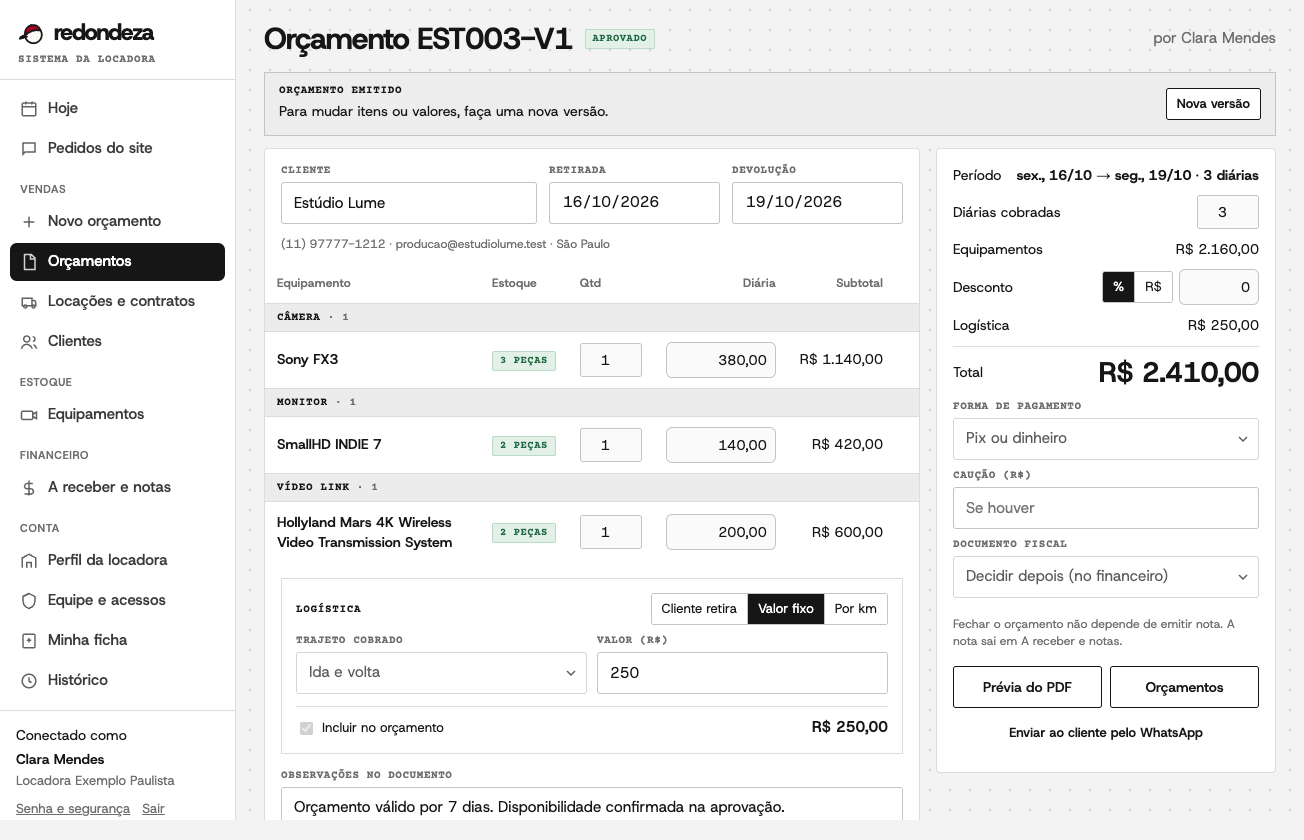Click the redondeza logo icon

[x=31, y=33]
